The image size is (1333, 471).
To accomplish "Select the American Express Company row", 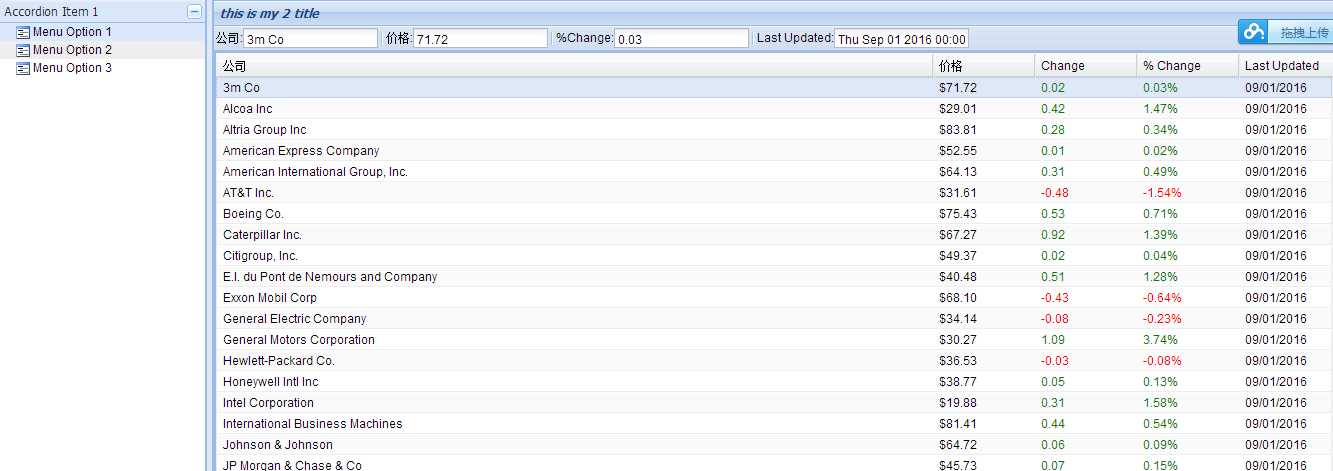I will (x=774, y=151).
